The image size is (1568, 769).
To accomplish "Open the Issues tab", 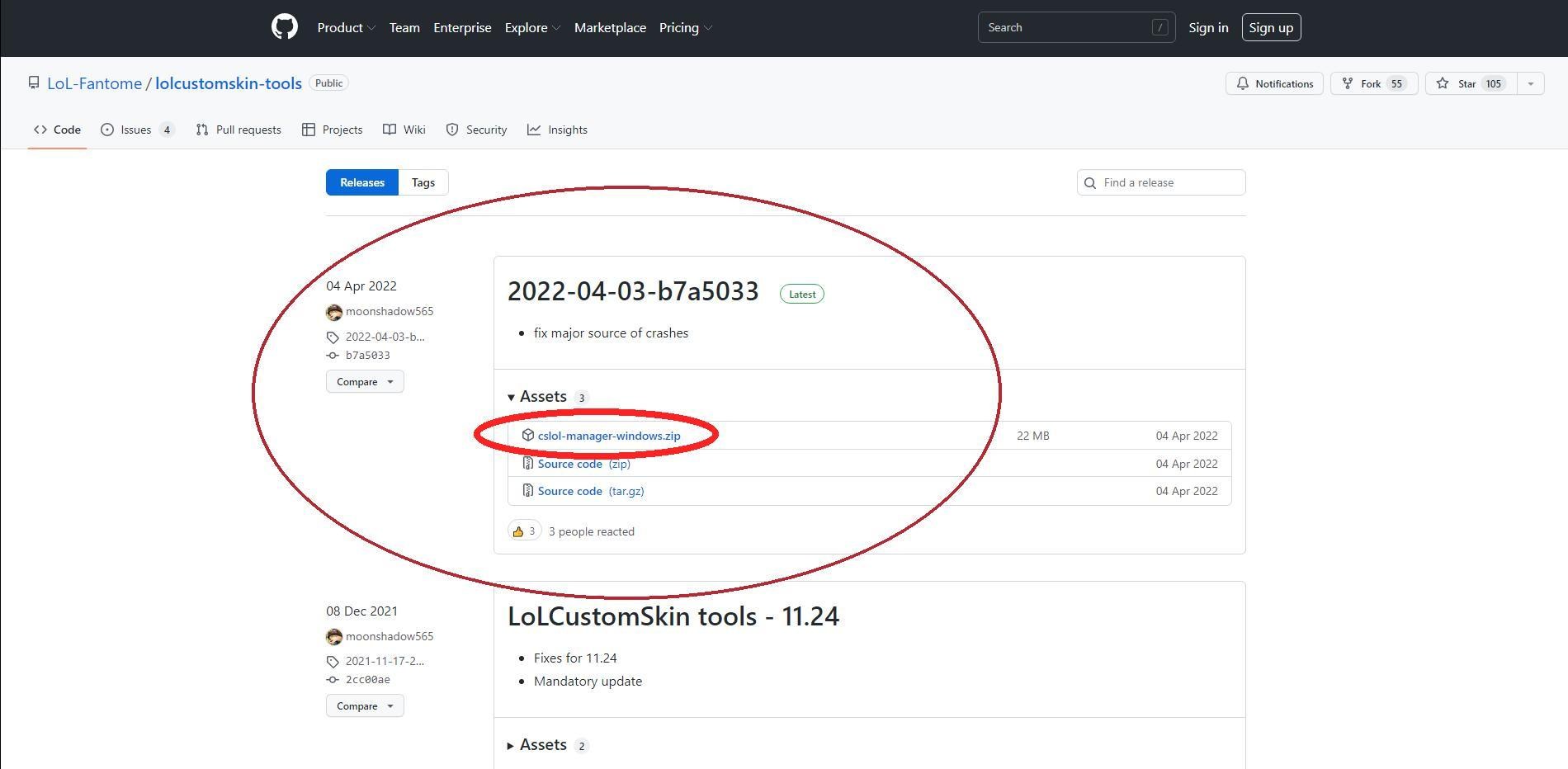I will (x=137, y=130).
